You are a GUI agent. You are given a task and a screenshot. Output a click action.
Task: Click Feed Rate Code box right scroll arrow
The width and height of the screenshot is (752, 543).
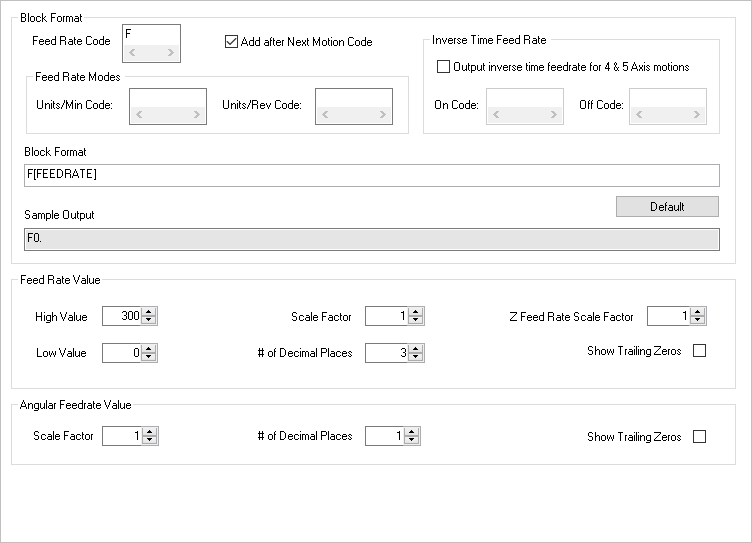[171, 53]
